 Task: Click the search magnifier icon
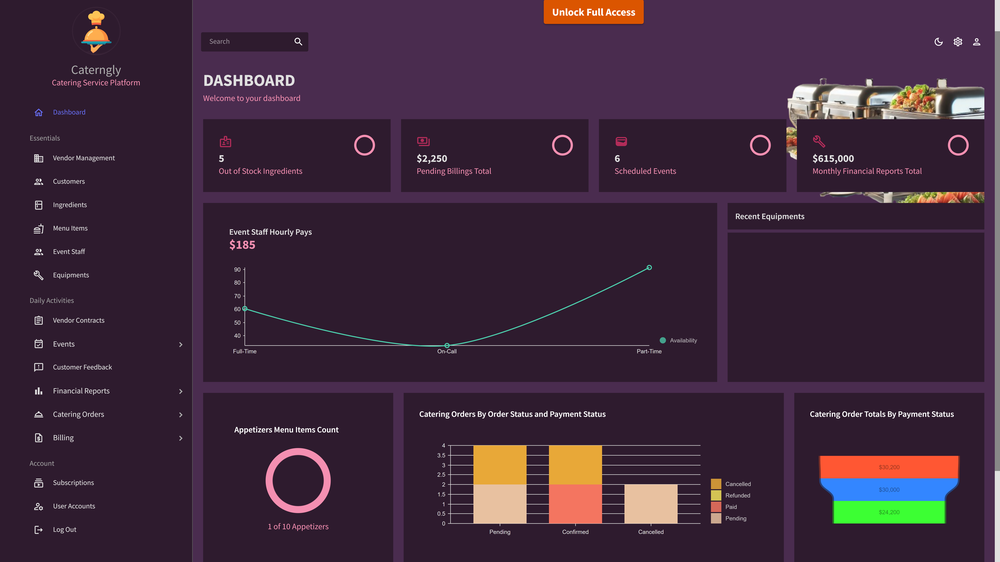tap(298, 41)
